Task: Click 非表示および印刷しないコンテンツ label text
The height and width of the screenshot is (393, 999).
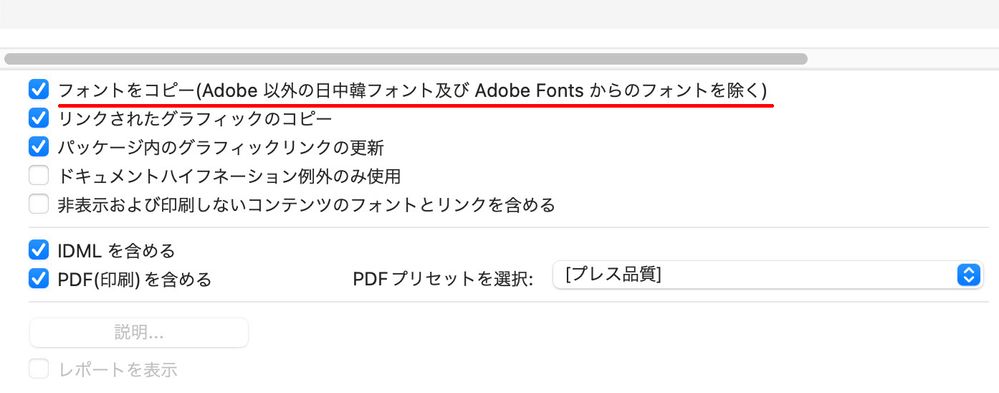Action: pos(306,205)
